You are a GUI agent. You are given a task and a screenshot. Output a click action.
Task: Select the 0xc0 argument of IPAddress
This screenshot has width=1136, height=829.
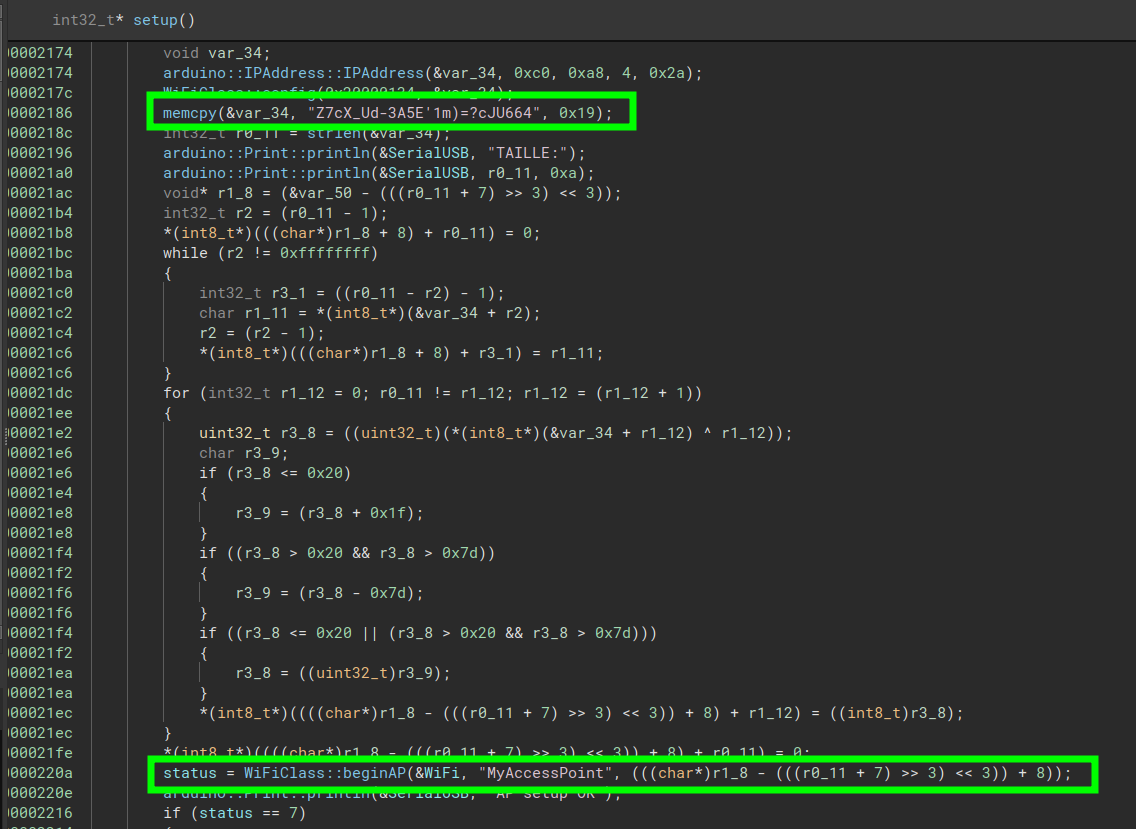532,73
